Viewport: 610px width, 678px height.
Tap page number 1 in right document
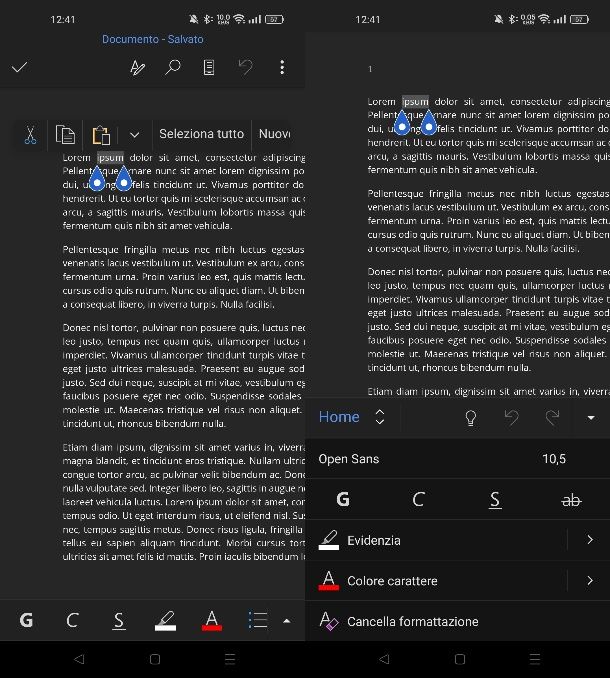pyautogui.click(x=370, y=69)
